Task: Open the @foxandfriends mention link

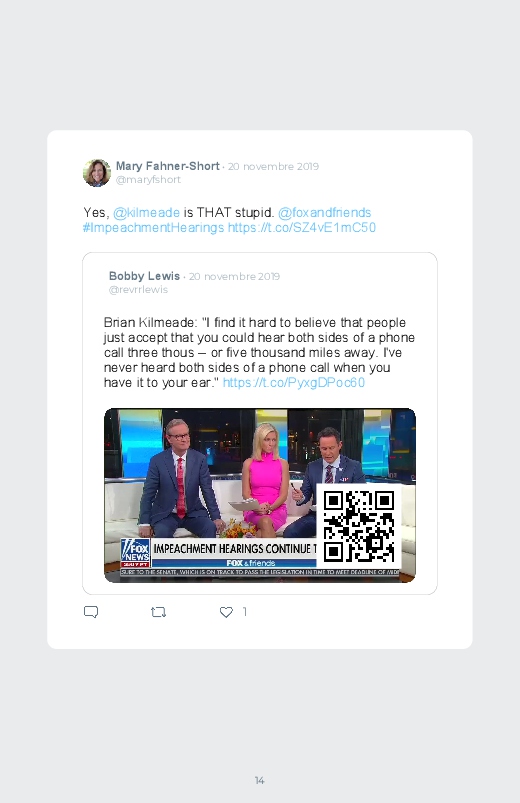Action: point(324,213)
